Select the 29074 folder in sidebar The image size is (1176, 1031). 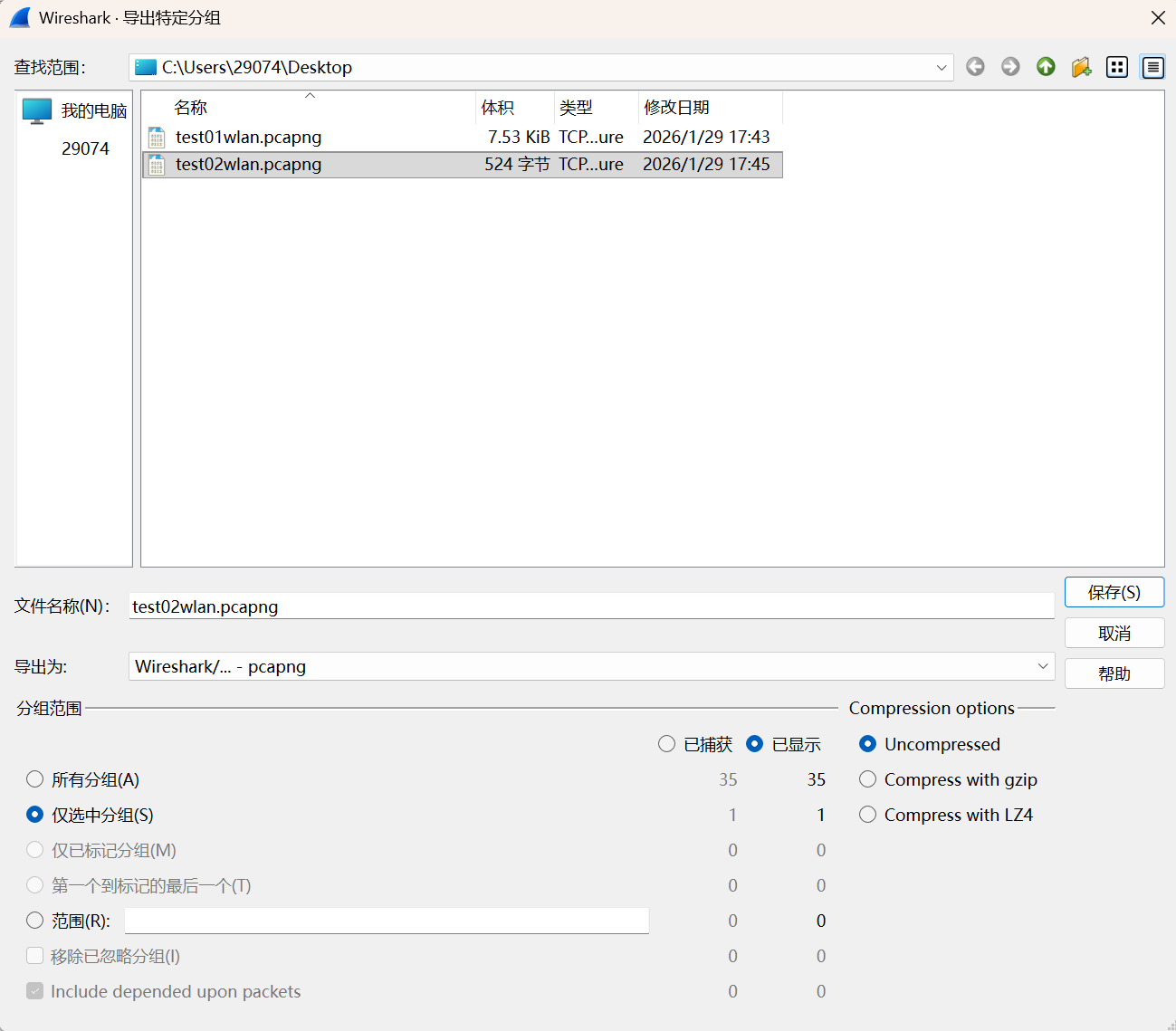click(x=85, y=148)
